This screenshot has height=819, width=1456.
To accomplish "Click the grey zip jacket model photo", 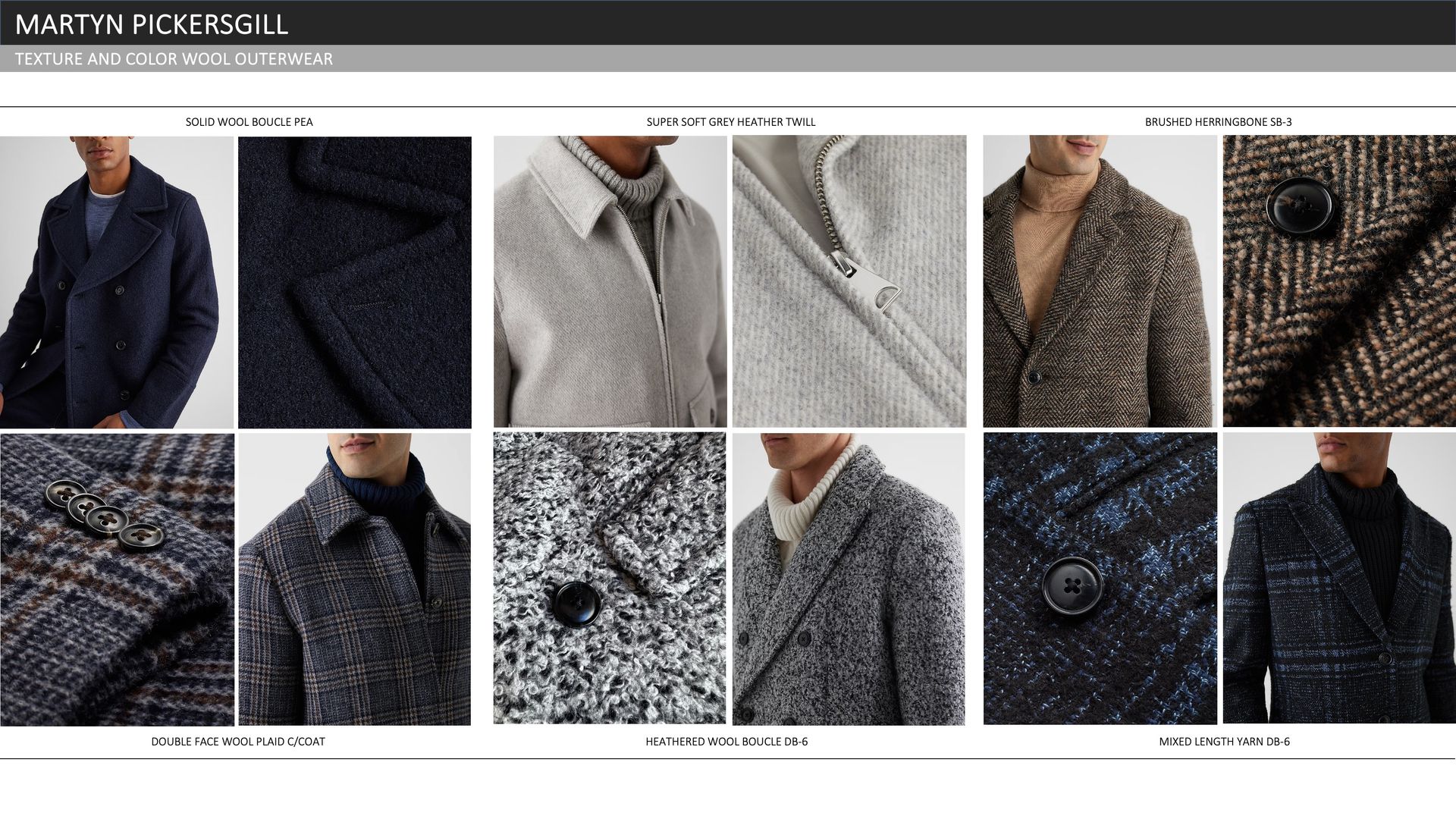I will coord(610,281).
